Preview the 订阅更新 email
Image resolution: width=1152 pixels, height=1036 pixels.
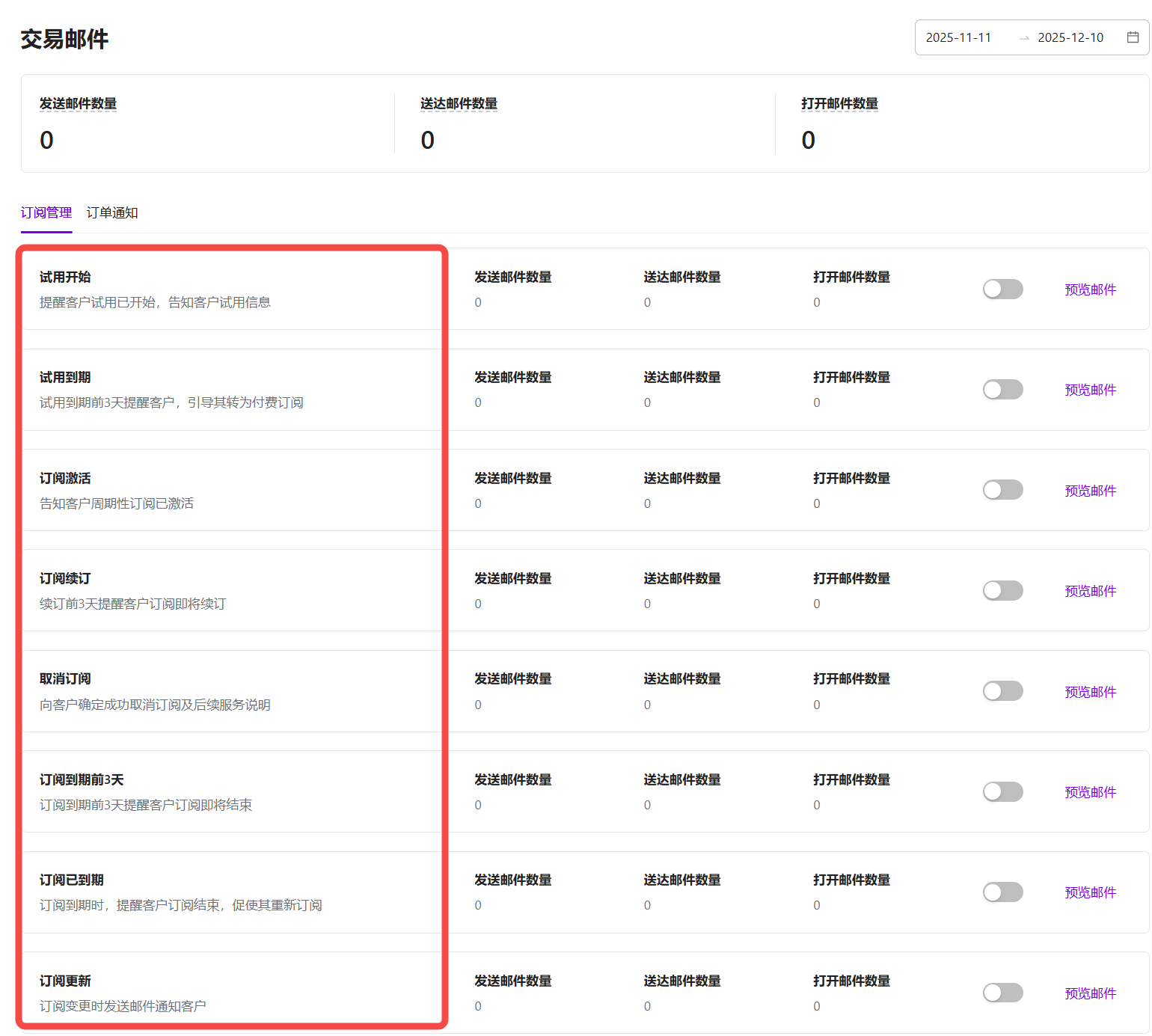(x=1090, y=993)
